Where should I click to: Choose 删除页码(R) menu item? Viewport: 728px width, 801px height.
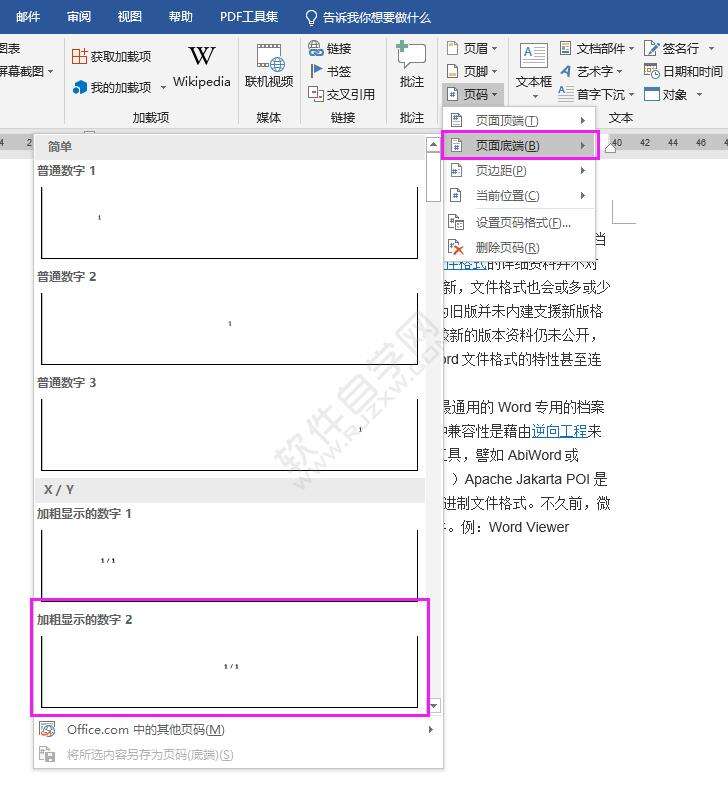(x=520, y=247)
